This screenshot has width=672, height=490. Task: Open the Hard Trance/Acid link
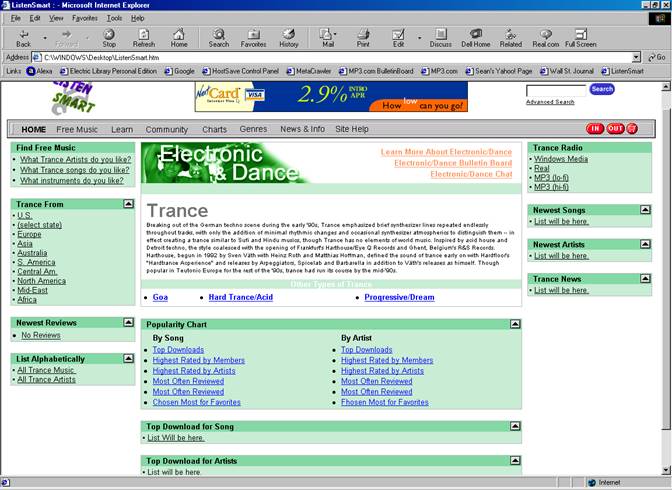240,298
